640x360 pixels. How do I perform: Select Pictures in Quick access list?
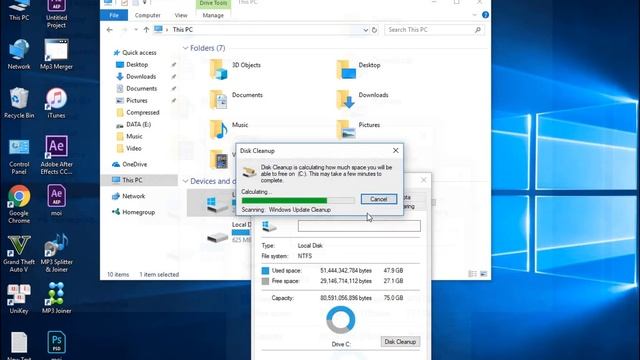tap(132, 100)
